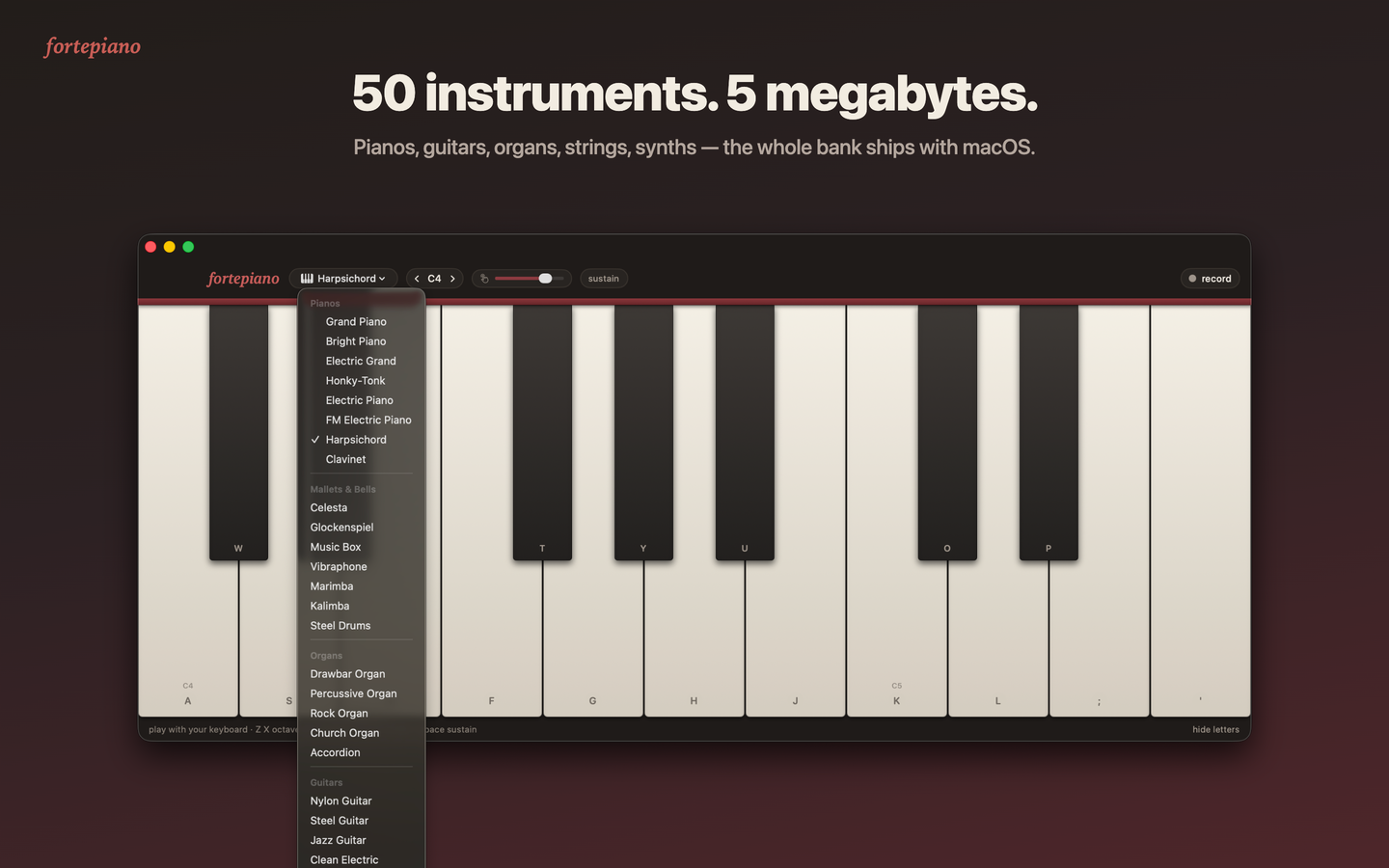Play the black key labeled P
Image resolution: width=1389 pixels, height=868 pixels.
tap(1049, 432)
